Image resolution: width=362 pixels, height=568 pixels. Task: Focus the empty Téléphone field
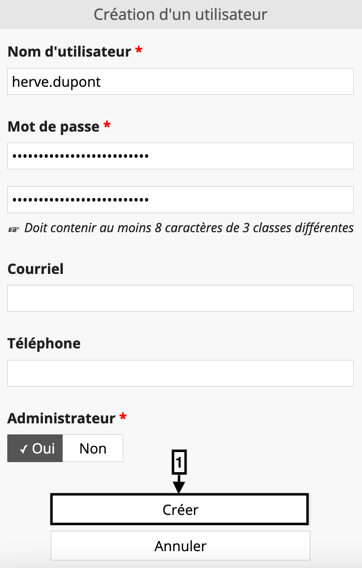(180, 373)
